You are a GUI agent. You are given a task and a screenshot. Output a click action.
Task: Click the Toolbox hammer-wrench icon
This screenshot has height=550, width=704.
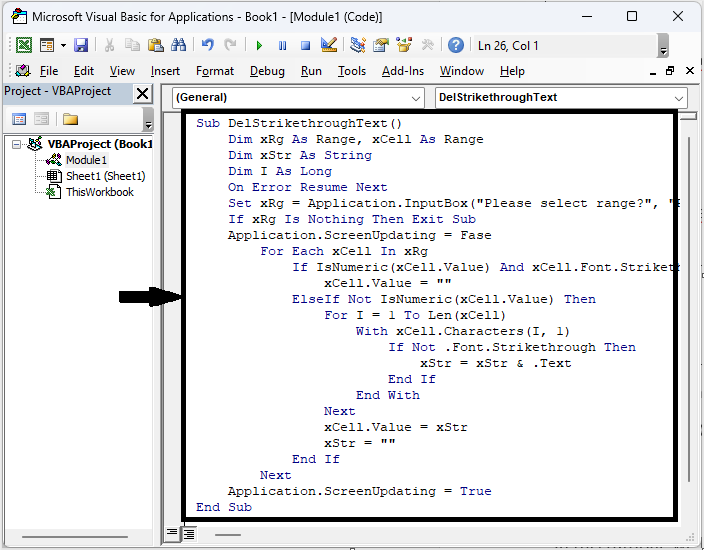point(427,45)
